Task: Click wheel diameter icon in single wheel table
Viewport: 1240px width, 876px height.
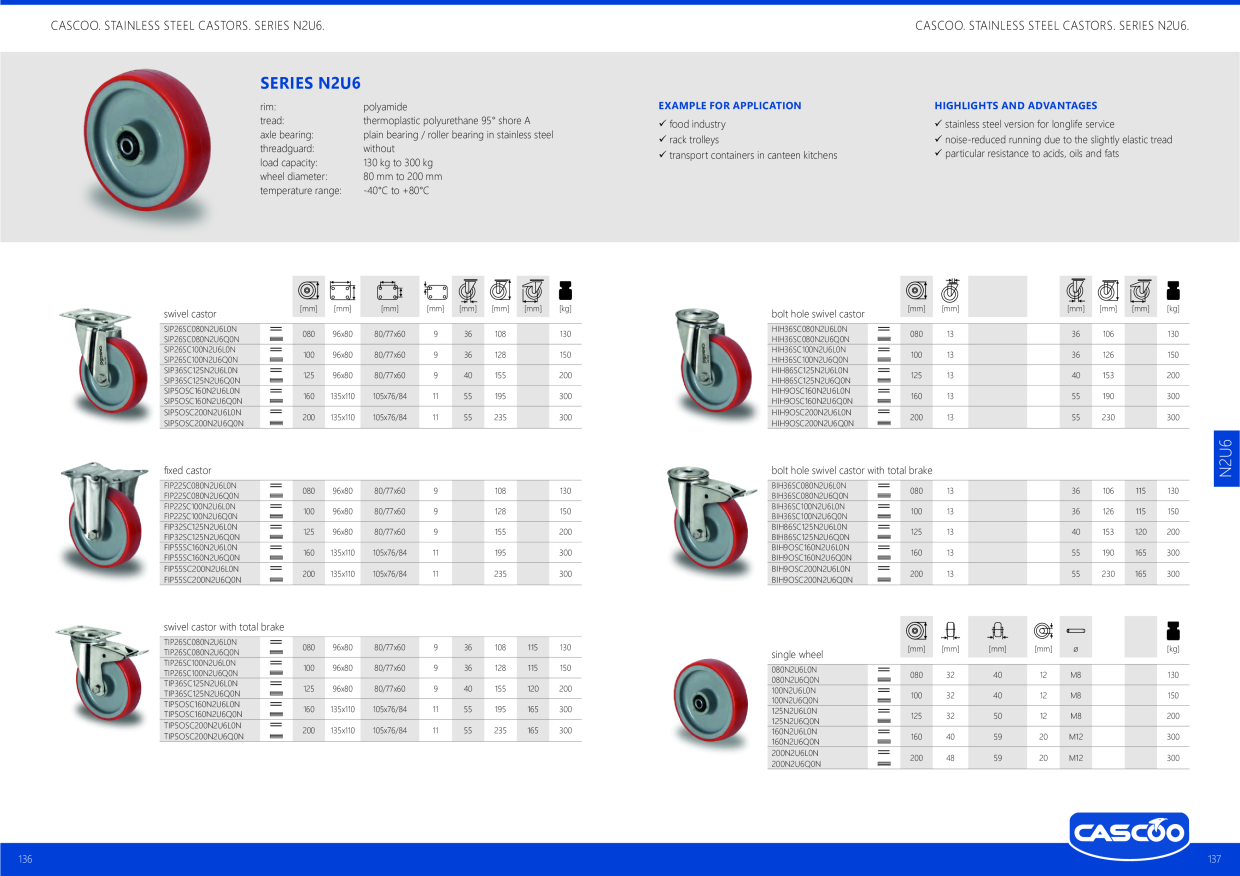Action: [x=916, y=631]
